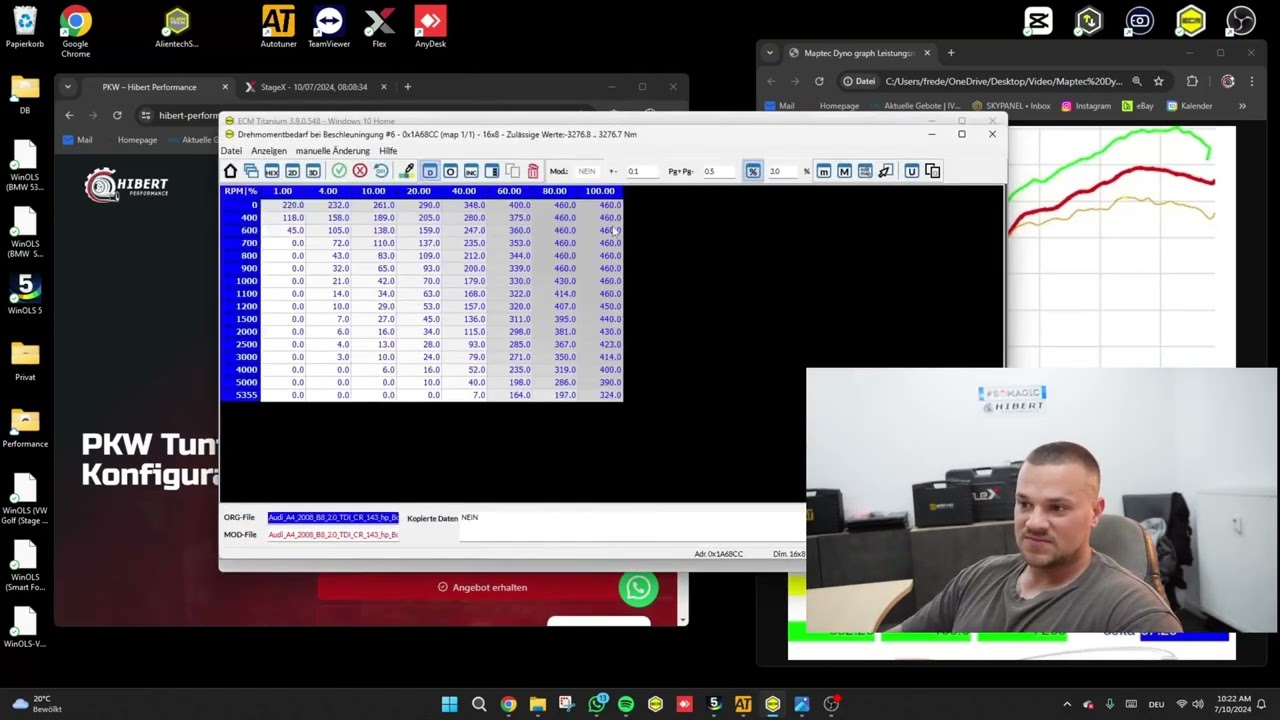
Task: Open the Windows Start menu
Action: pyautogui.click(x=450, y=704)
